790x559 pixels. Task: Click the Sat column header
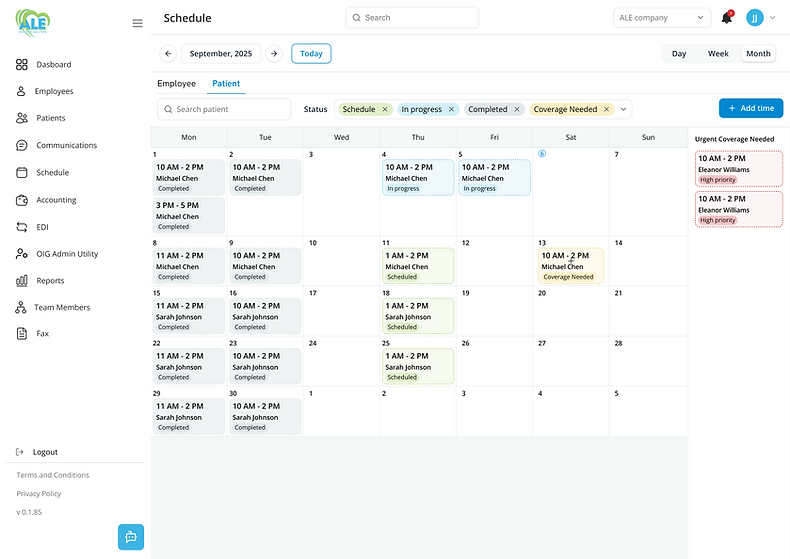(571, 137)
